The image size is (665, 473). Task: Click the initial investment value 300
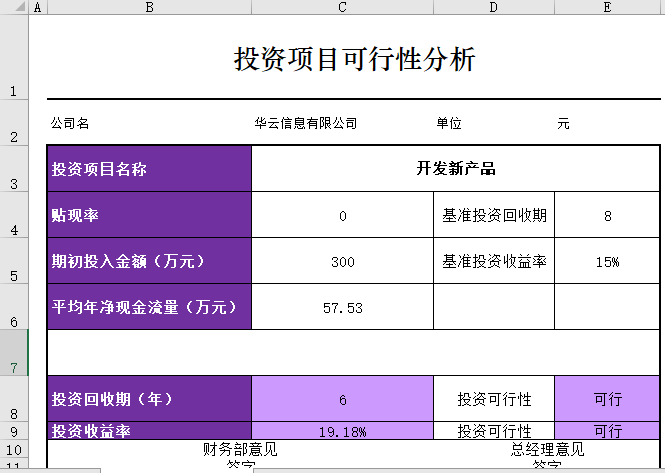(x=342, y=262)
